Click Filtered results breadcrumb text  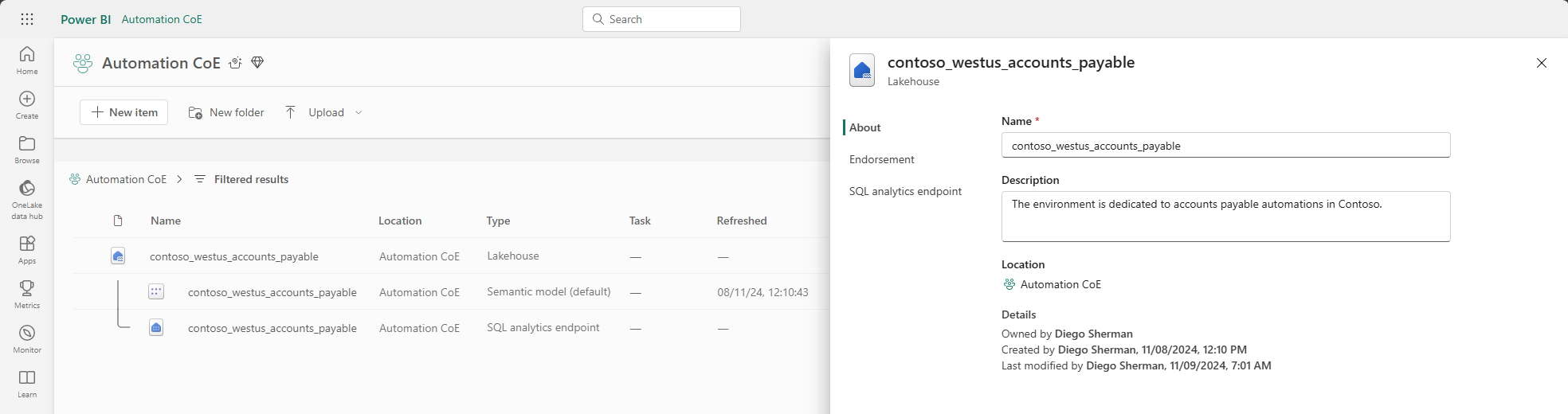(251, 179)
